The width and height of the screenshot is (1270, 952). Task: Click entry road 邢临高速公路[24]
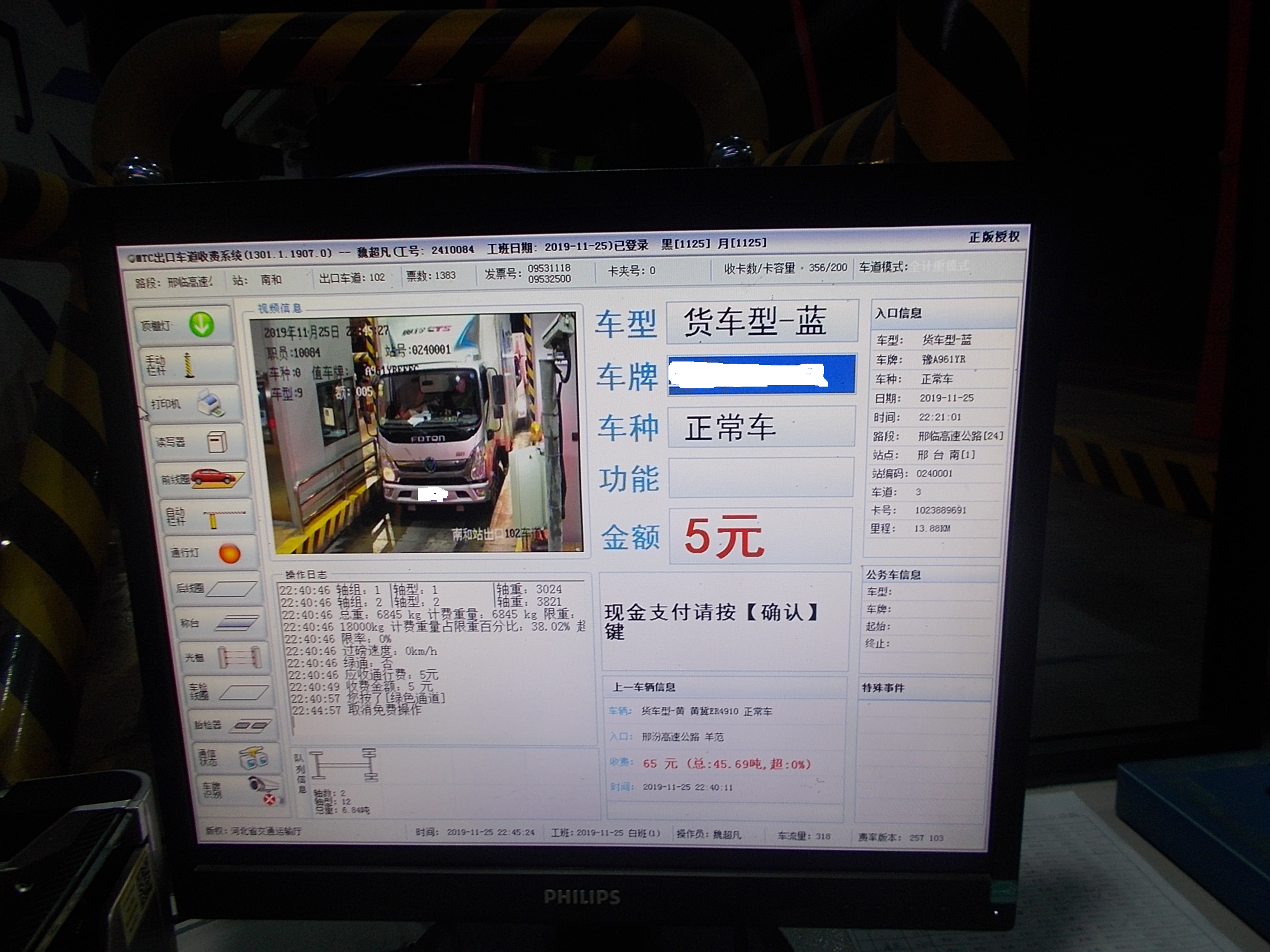pyautogui.click(x=960, y=436)
